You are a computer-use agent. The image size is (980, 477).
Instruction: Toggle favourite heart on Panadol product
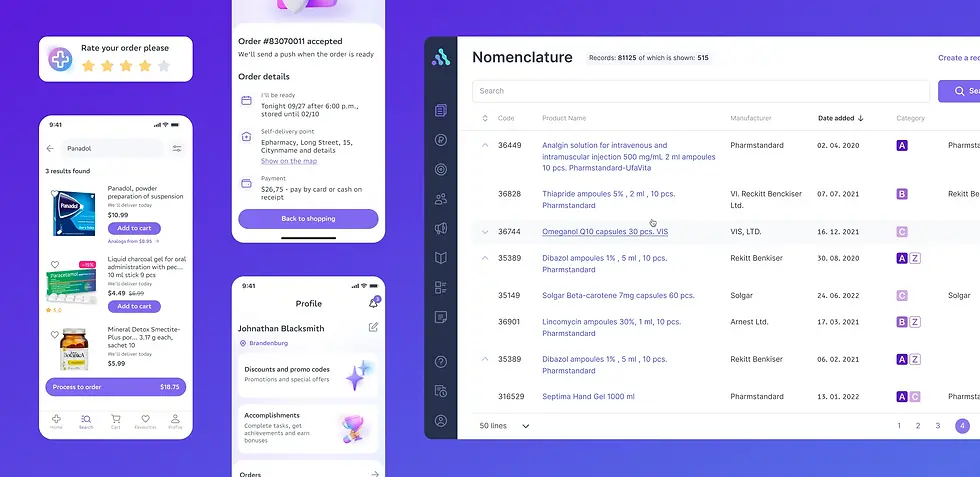(54, 194)
